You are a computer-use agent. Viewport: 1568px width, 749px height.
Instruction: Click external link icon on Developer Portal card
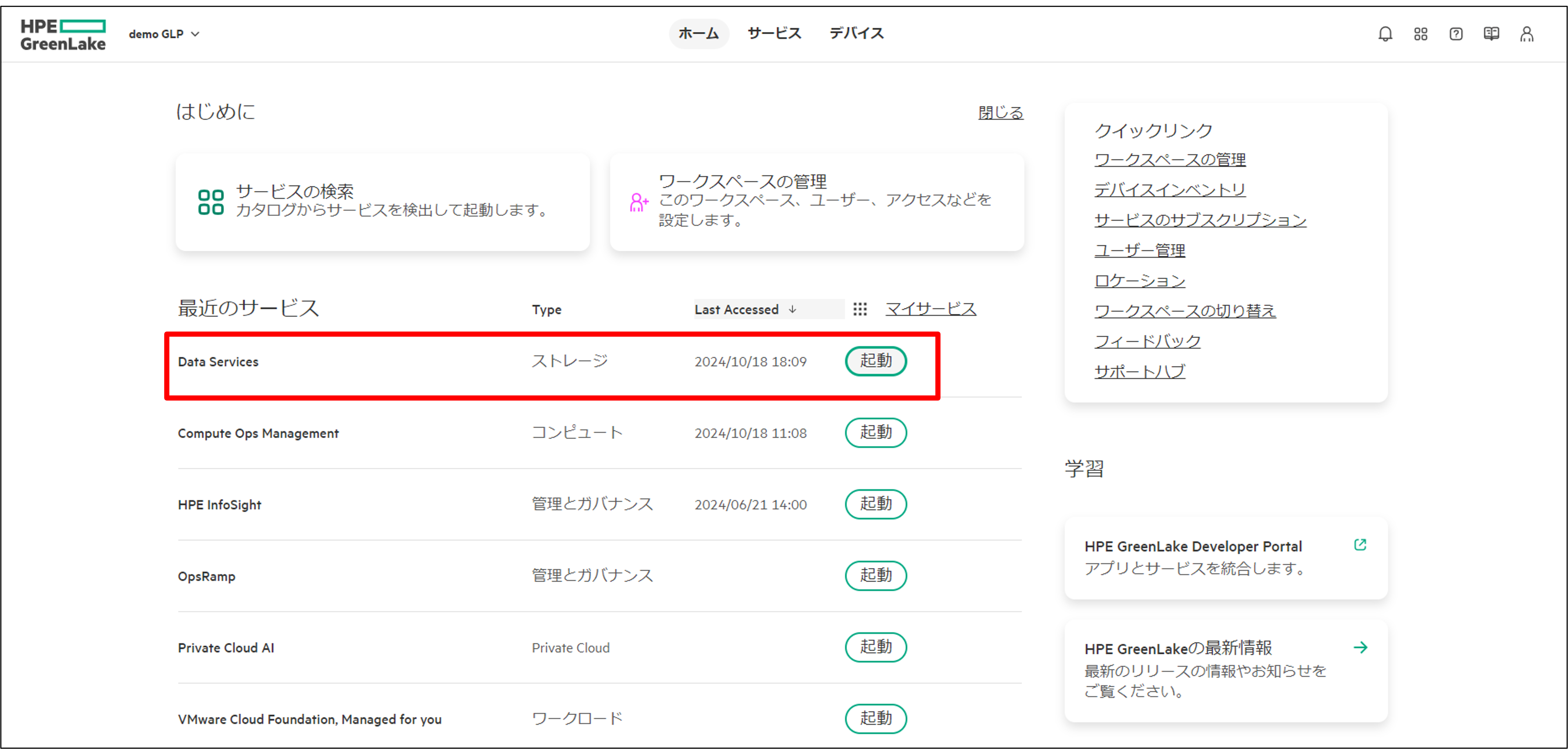1360,544
